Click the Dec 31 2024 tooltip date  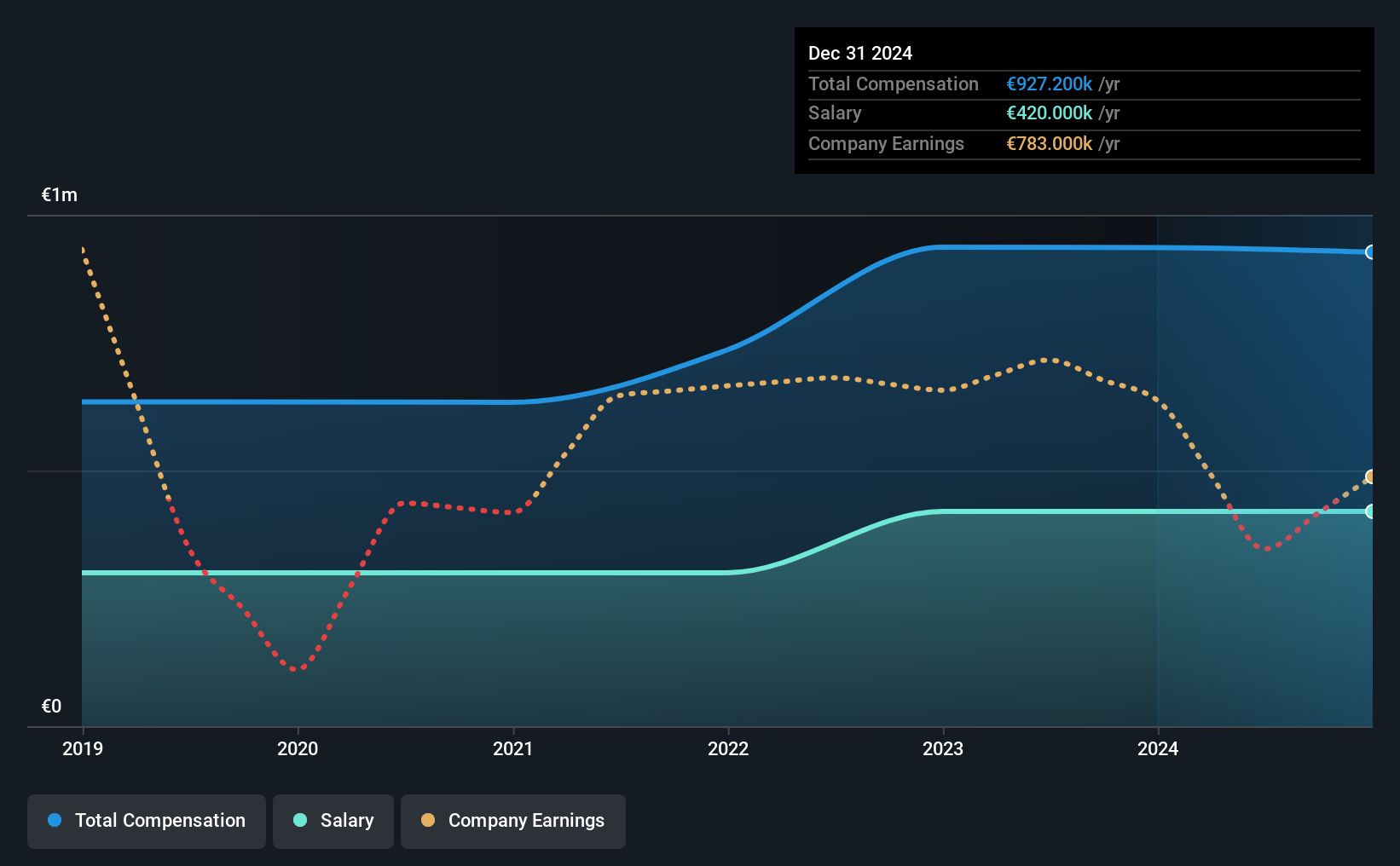tap(860, 53)
